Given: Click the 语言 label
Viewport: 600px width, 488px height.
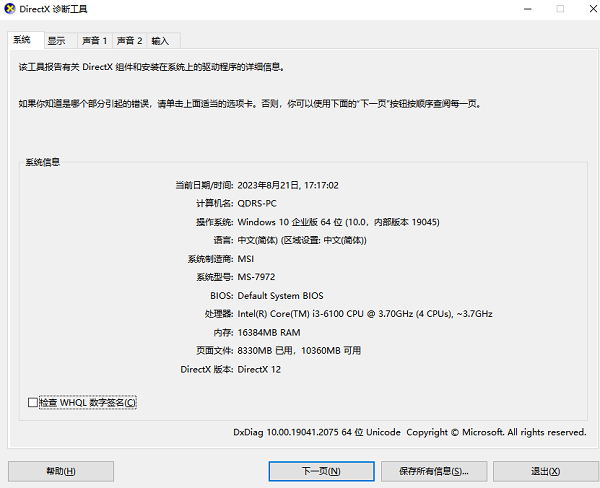Looking at the screenshot, I should 223,240.
